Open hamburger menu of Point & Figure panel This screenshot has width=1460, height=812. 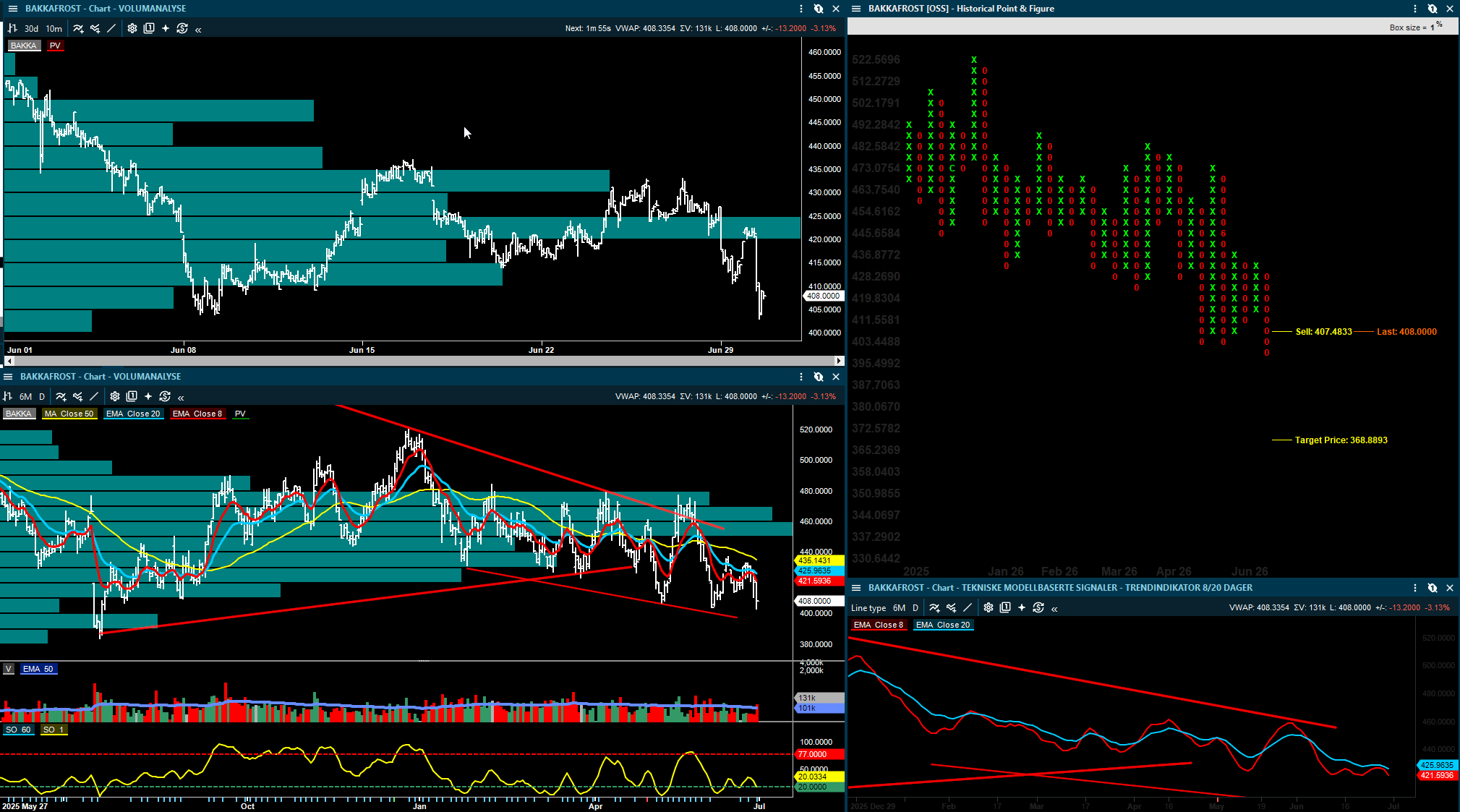pos(856,9)
